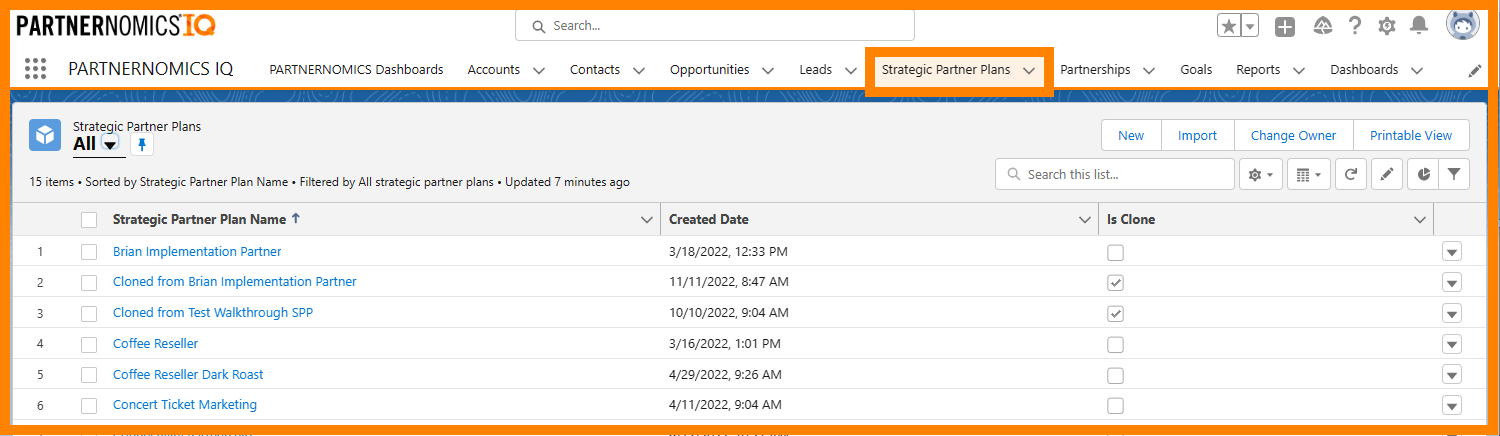Toggle Is Clone for Coffee Reseller Dark Roast
The image size is (1500, 436).
(1115, 376)
